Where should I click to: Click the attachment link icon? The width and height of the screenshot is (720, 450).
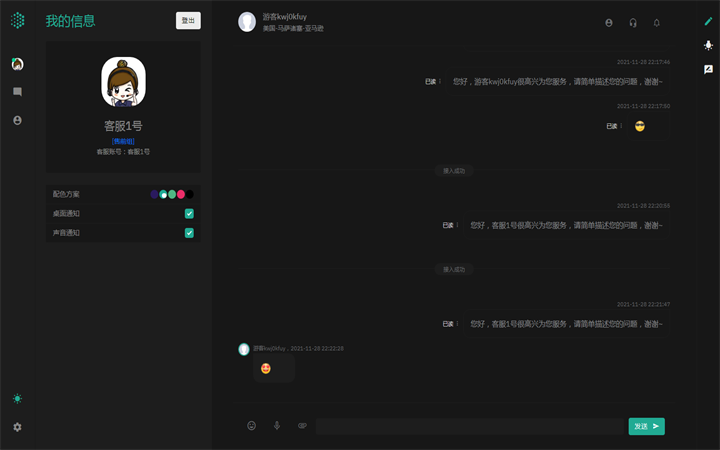coord(302,426)
